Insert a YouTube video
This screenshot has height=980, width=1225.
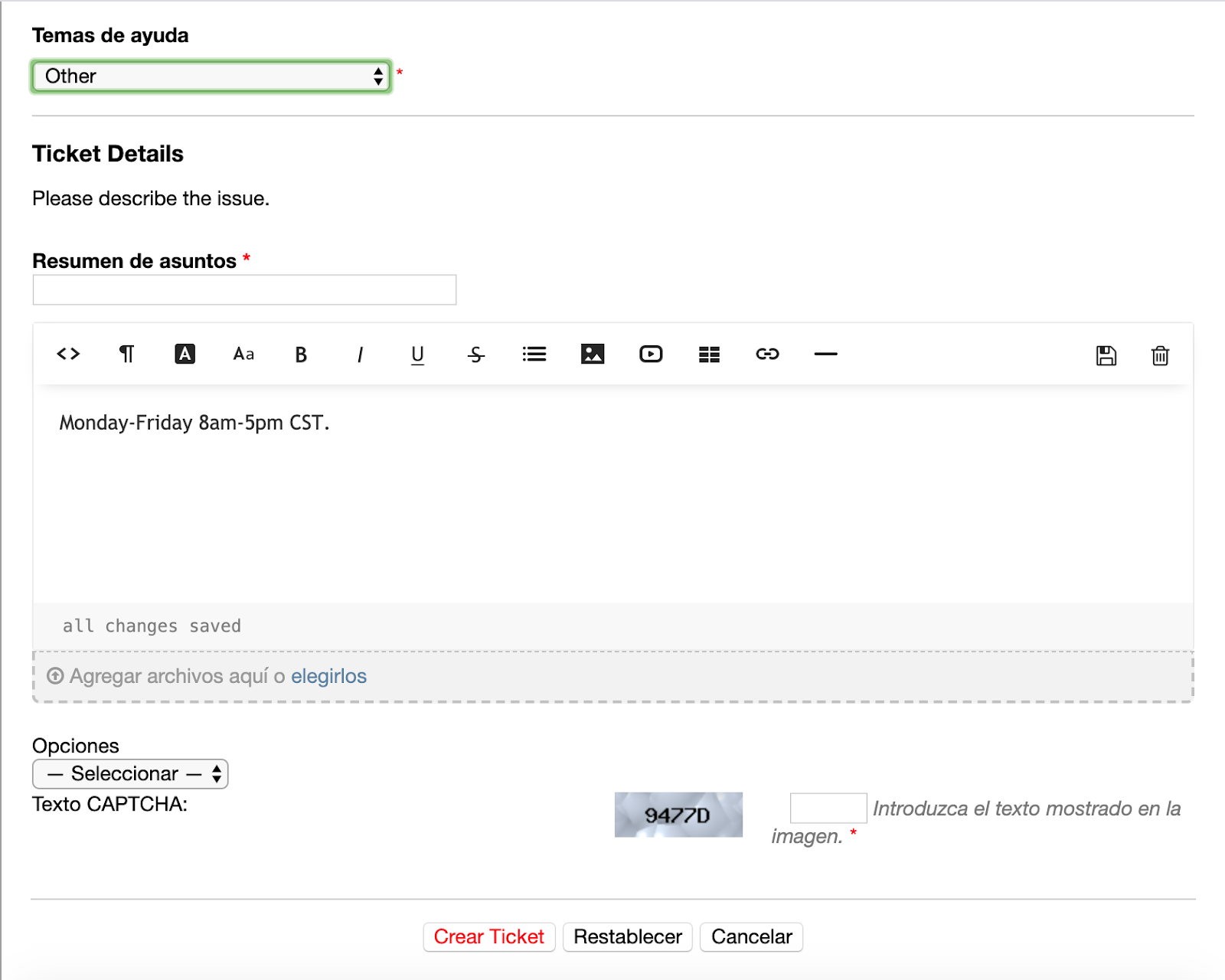click(651, 354)
